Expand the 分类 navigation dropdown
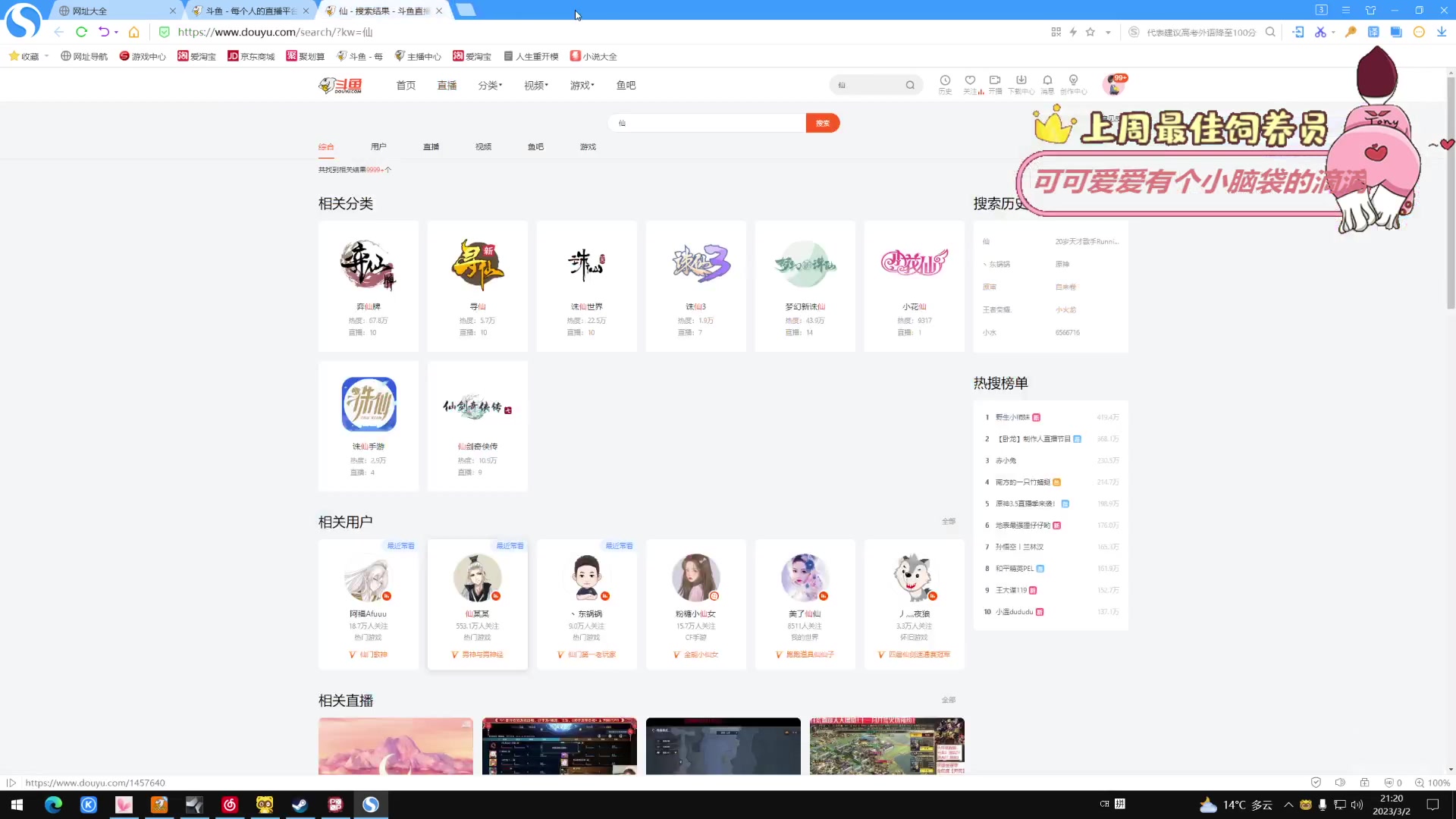This screenshot has width=1456, height=819. tap(490, 86)
